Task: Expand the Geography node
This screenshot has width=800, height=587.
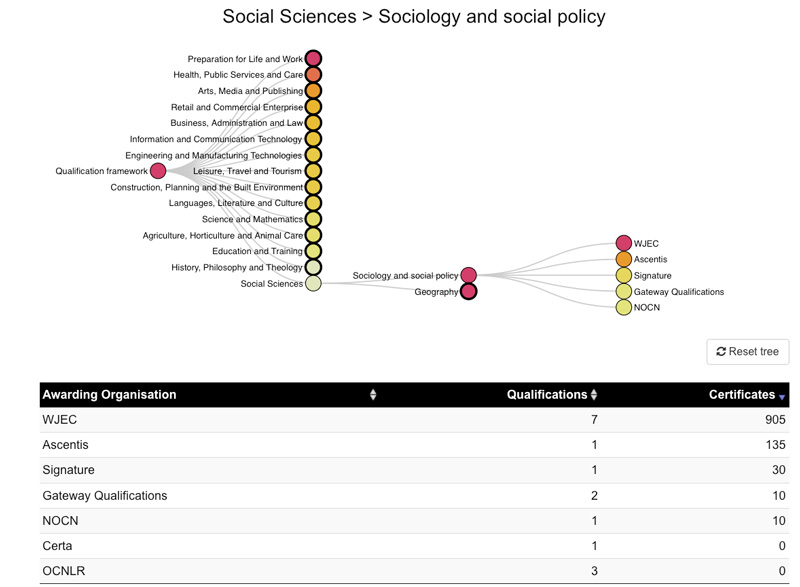Action: pos(468,292)
